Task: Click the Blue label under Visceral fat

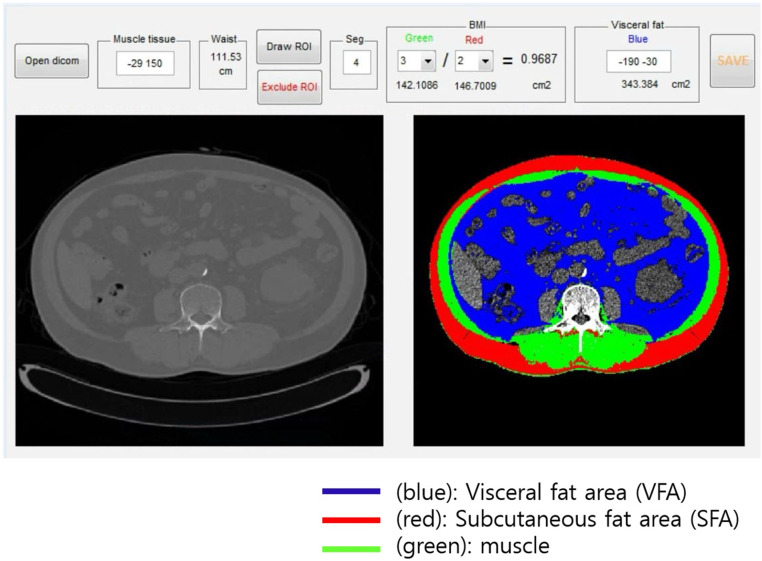Action: (x=638, y=39)
